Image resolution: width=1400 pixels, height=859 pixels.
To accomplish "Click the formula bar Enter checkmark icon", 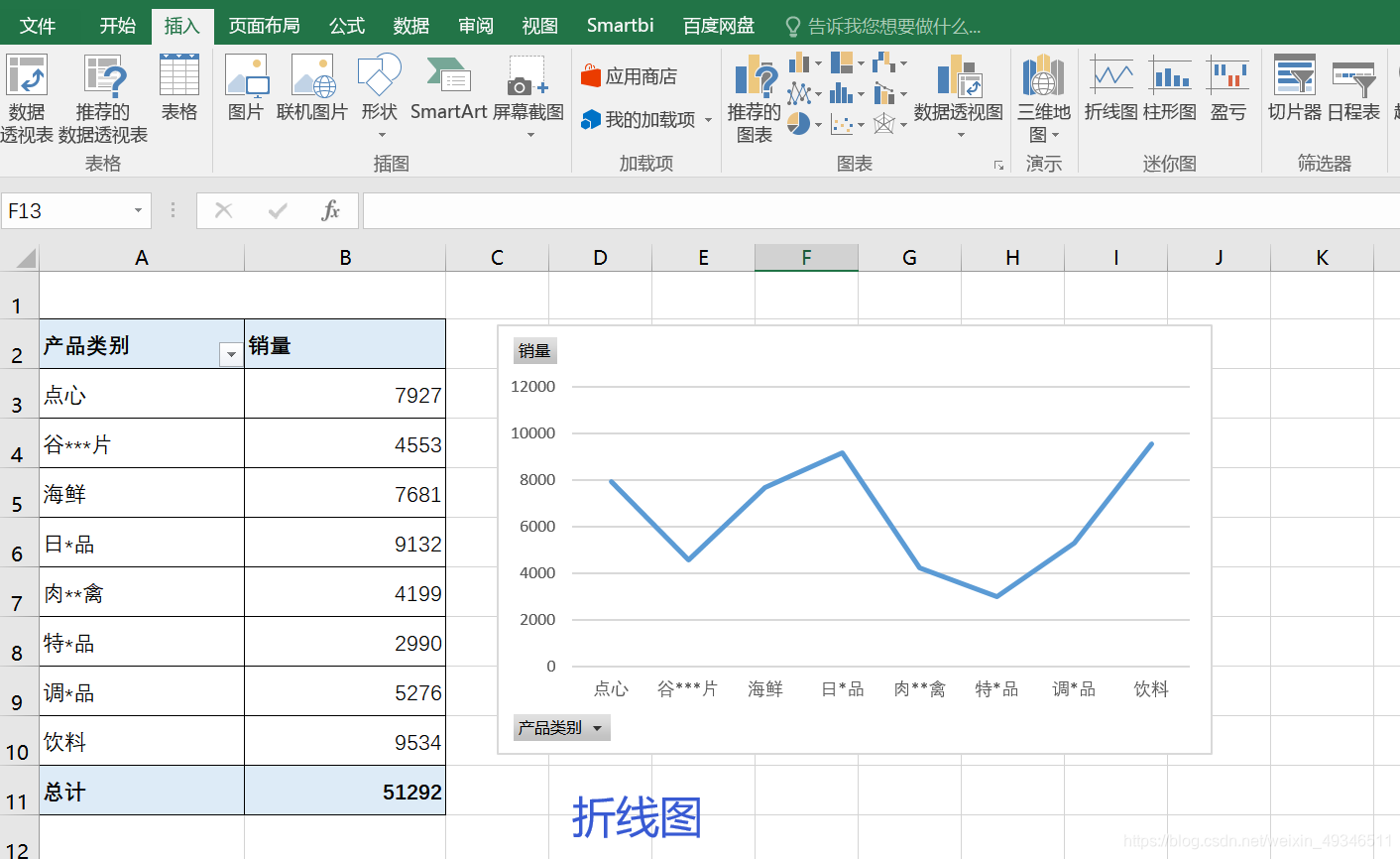I will (278, 210).
